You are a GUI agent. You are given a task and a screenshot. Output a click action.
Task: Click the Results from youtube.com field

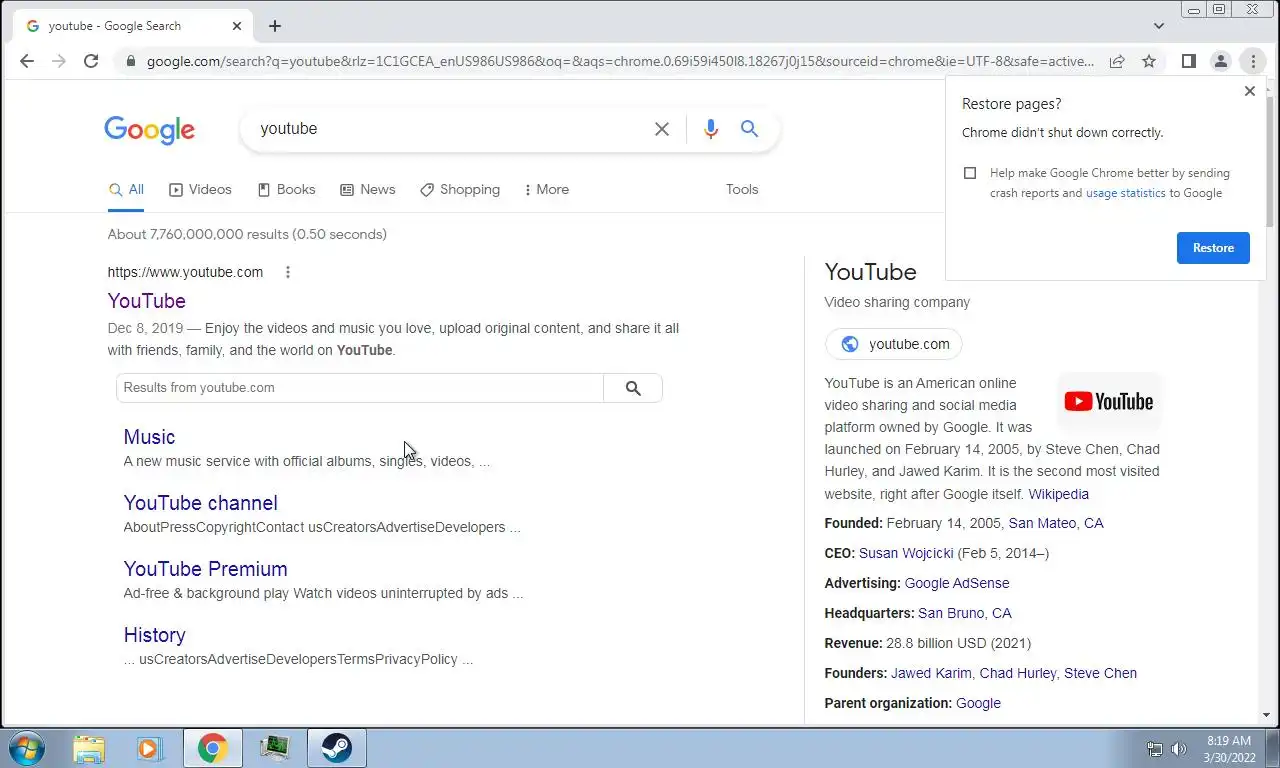click(x=360, y=388)
